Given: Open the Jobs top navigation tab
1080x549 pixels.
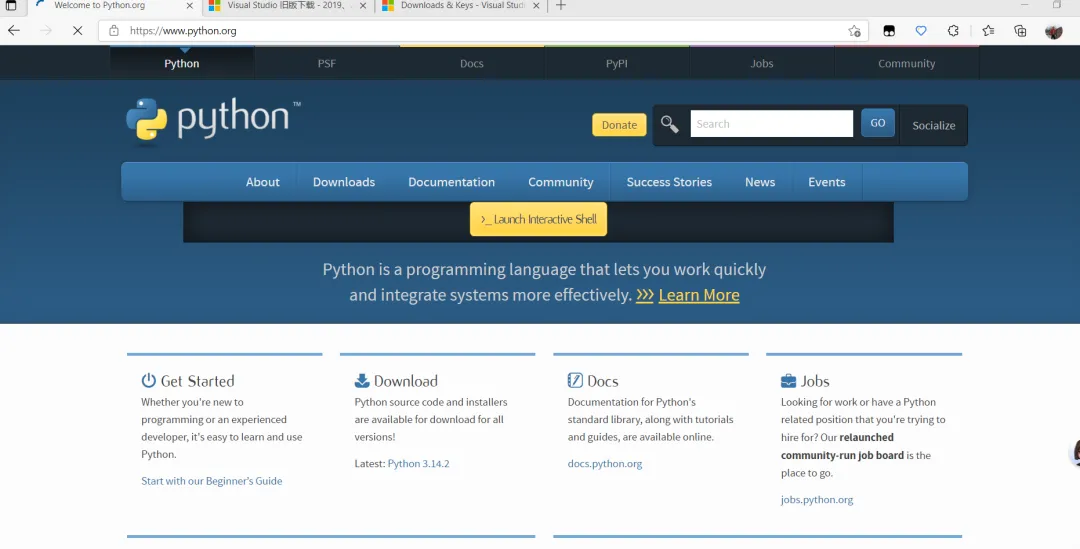Looking at the screenshot, I should [762, 63].
